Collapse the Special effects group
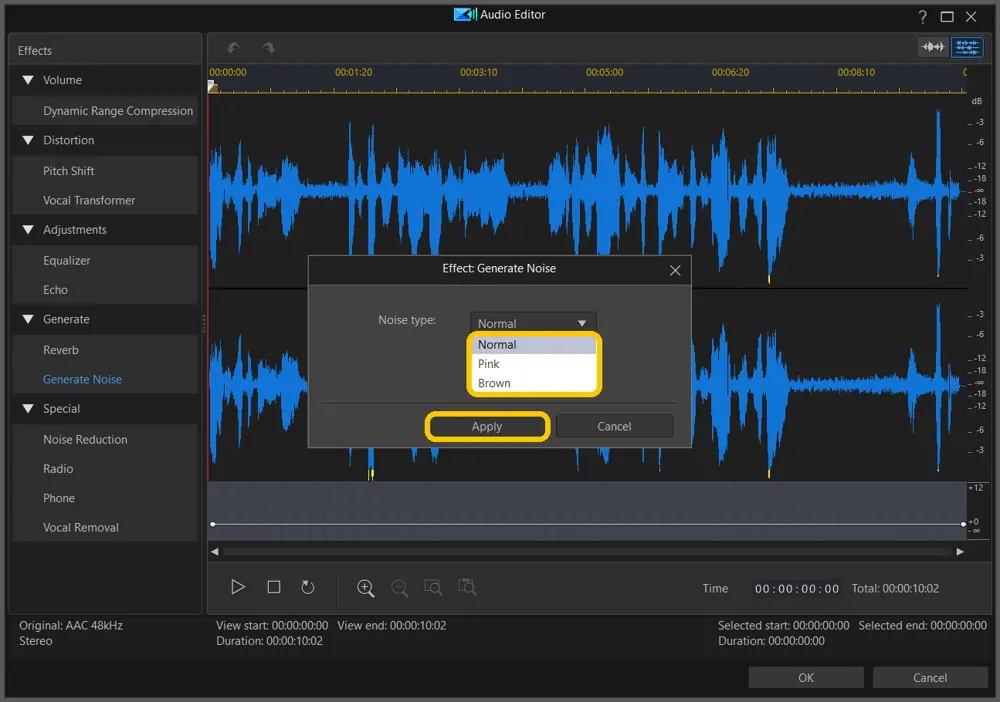Screen dimensions: 1000x702 click(28, 409)
